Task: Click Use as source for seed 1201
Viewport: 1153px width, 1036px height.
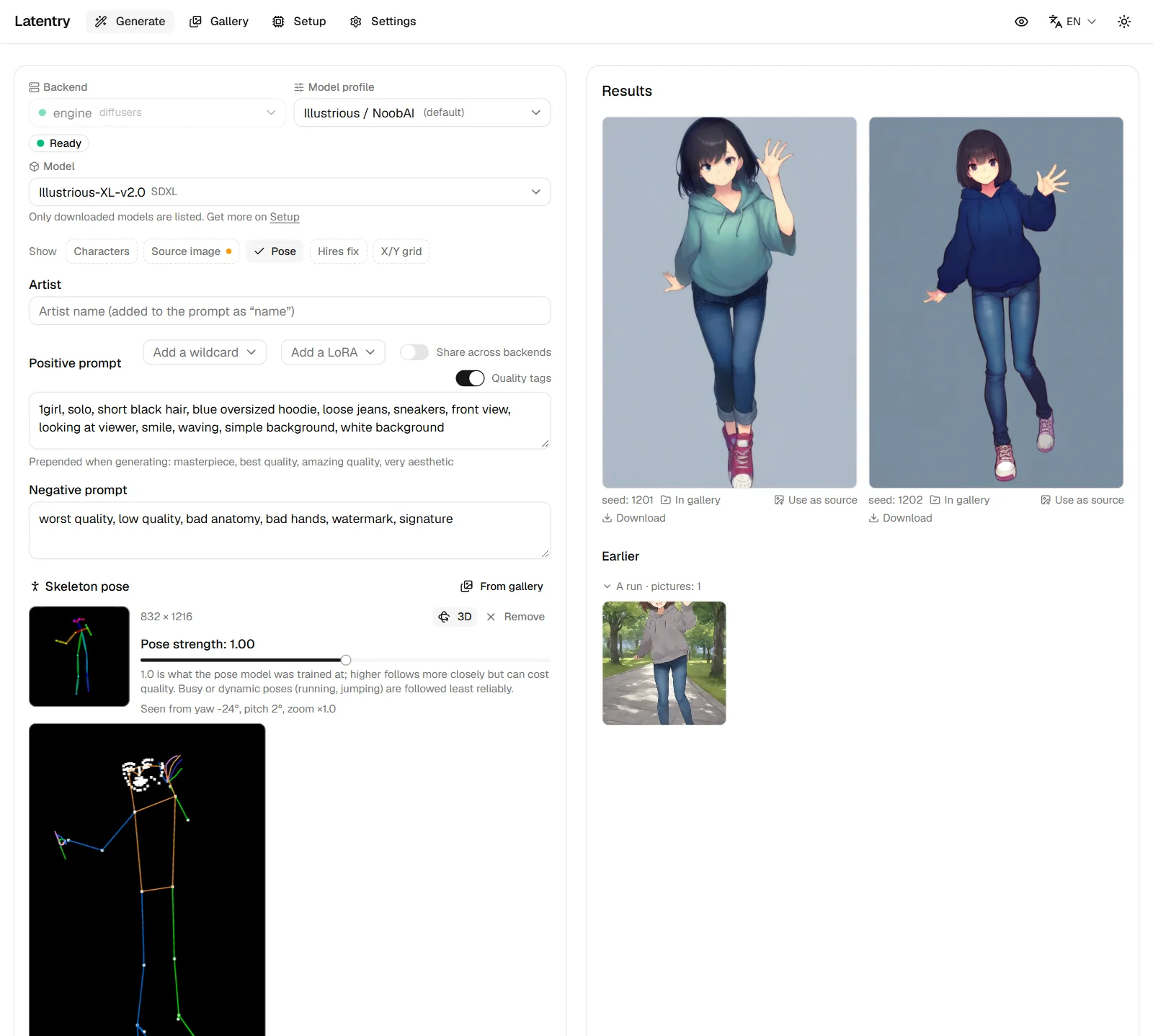Action: point(816,500)
